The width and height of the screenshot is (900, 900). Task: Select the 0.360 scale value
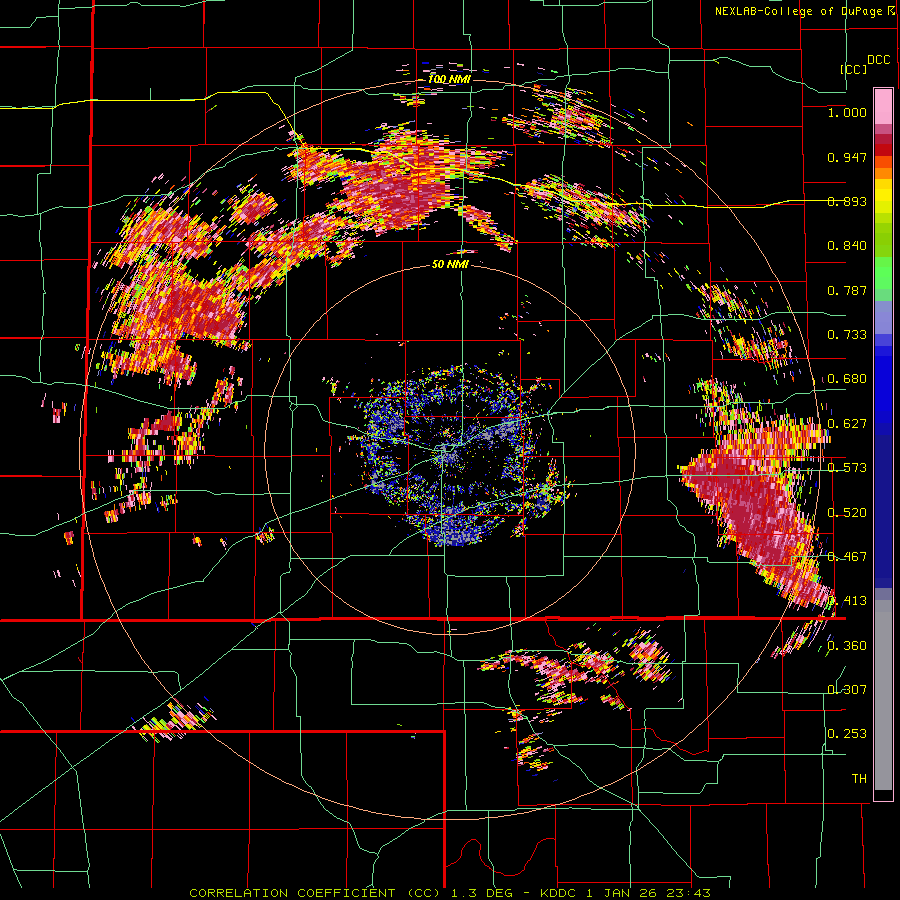click(x=847, y=646)
